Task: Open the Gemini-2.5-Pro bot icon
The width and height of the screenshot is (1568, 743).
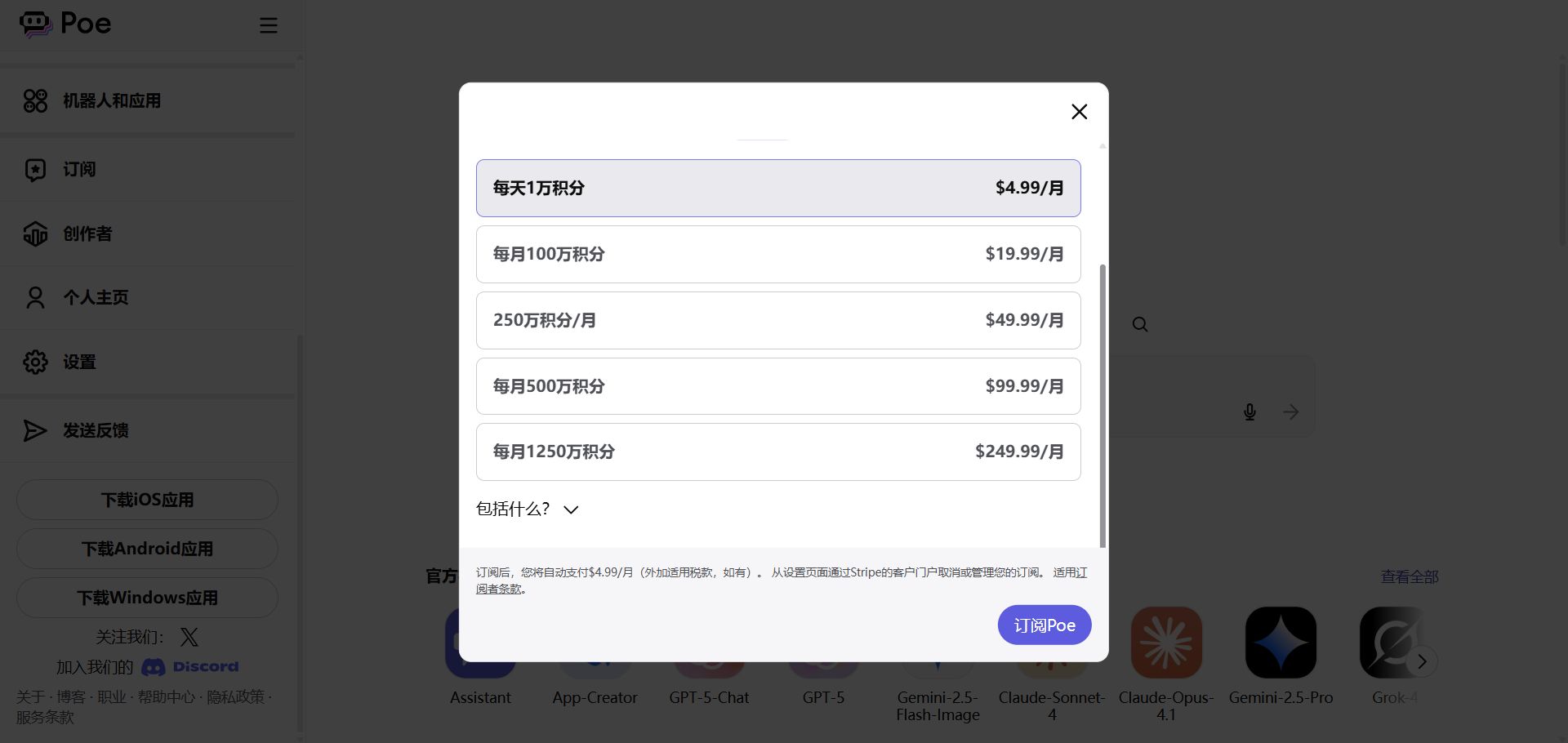Action: 1281,643
